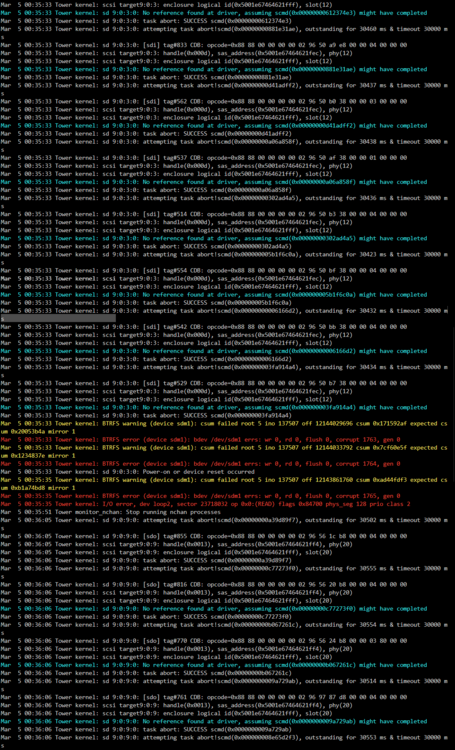This screenshot has width=455, height=750.
Task: Click the cyan 'No reference found' line for scmd 612374e3
Action: [x=214, y=13]
